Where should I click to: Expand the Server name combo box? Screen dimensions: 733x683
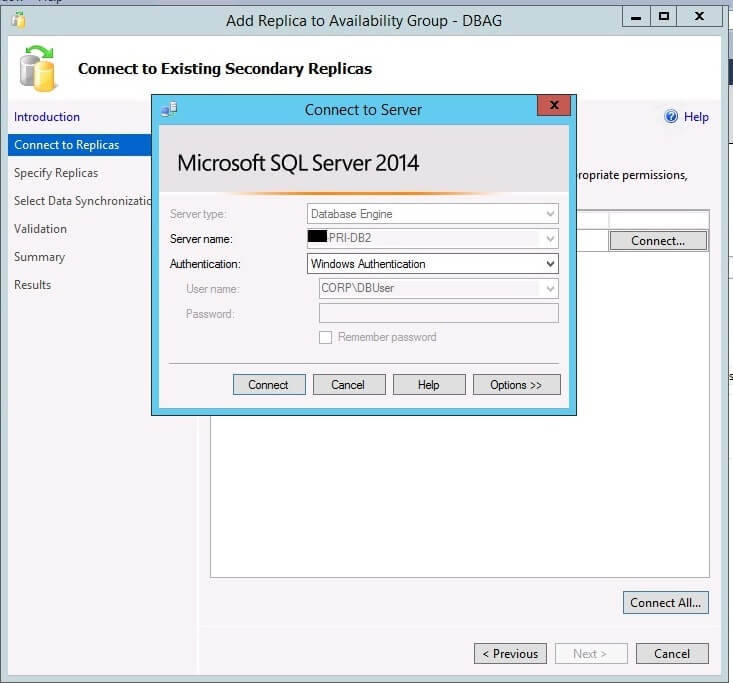point(549,239)
